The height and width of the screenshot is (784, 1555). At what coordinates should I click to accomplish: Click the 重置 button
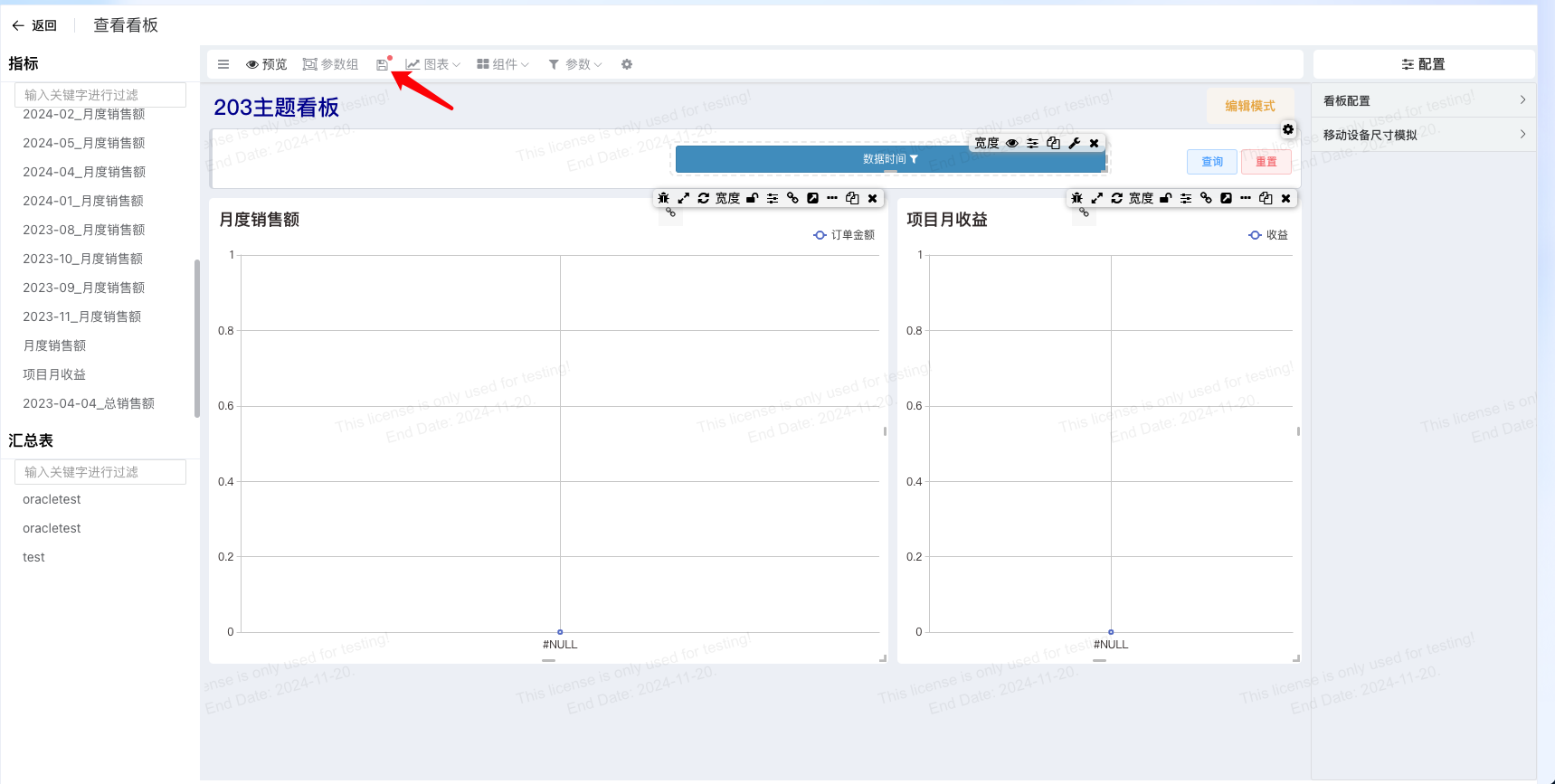(1266, 162)
